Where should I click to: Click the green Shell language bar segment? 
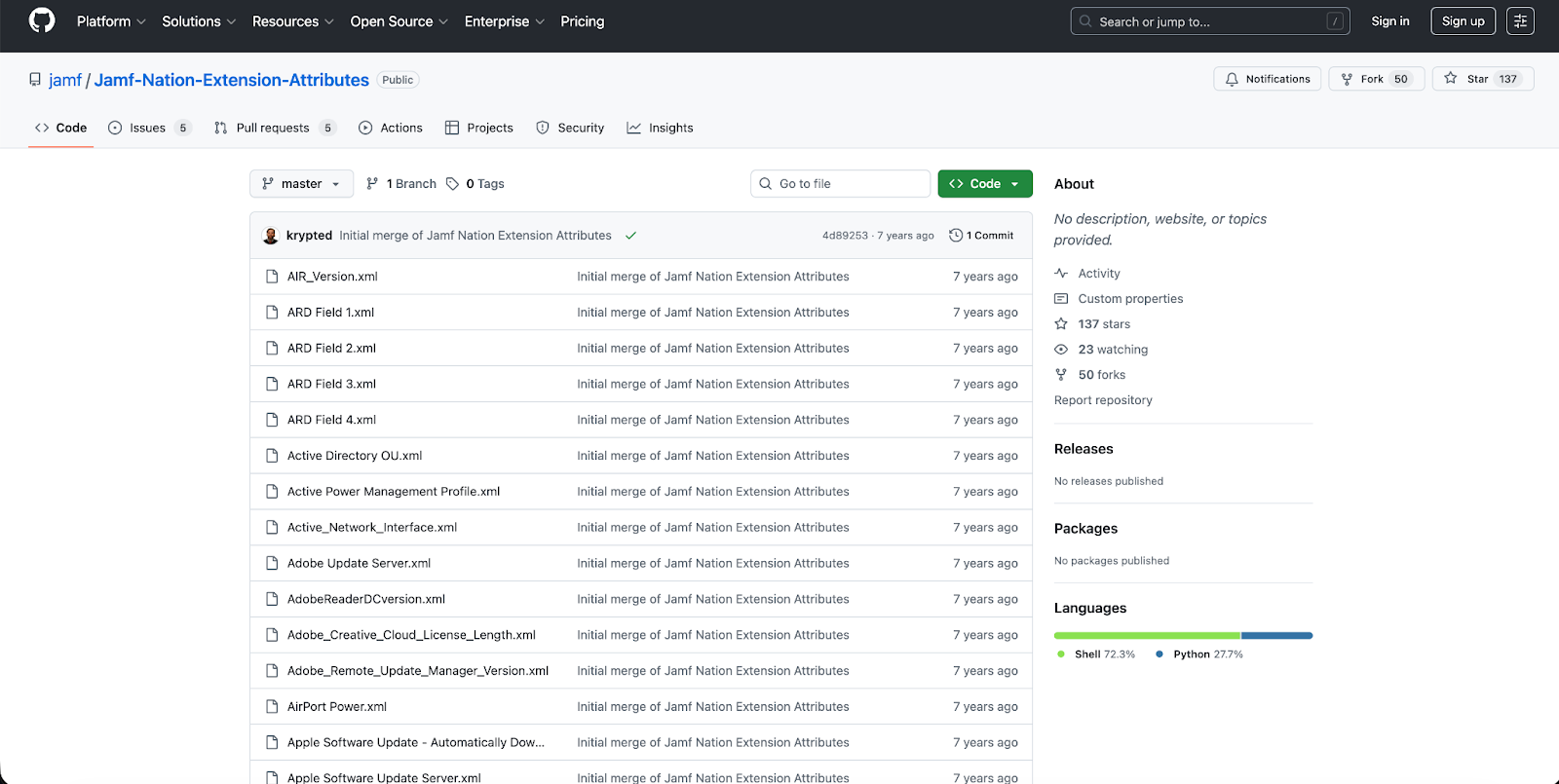(x=1147, y=636)
